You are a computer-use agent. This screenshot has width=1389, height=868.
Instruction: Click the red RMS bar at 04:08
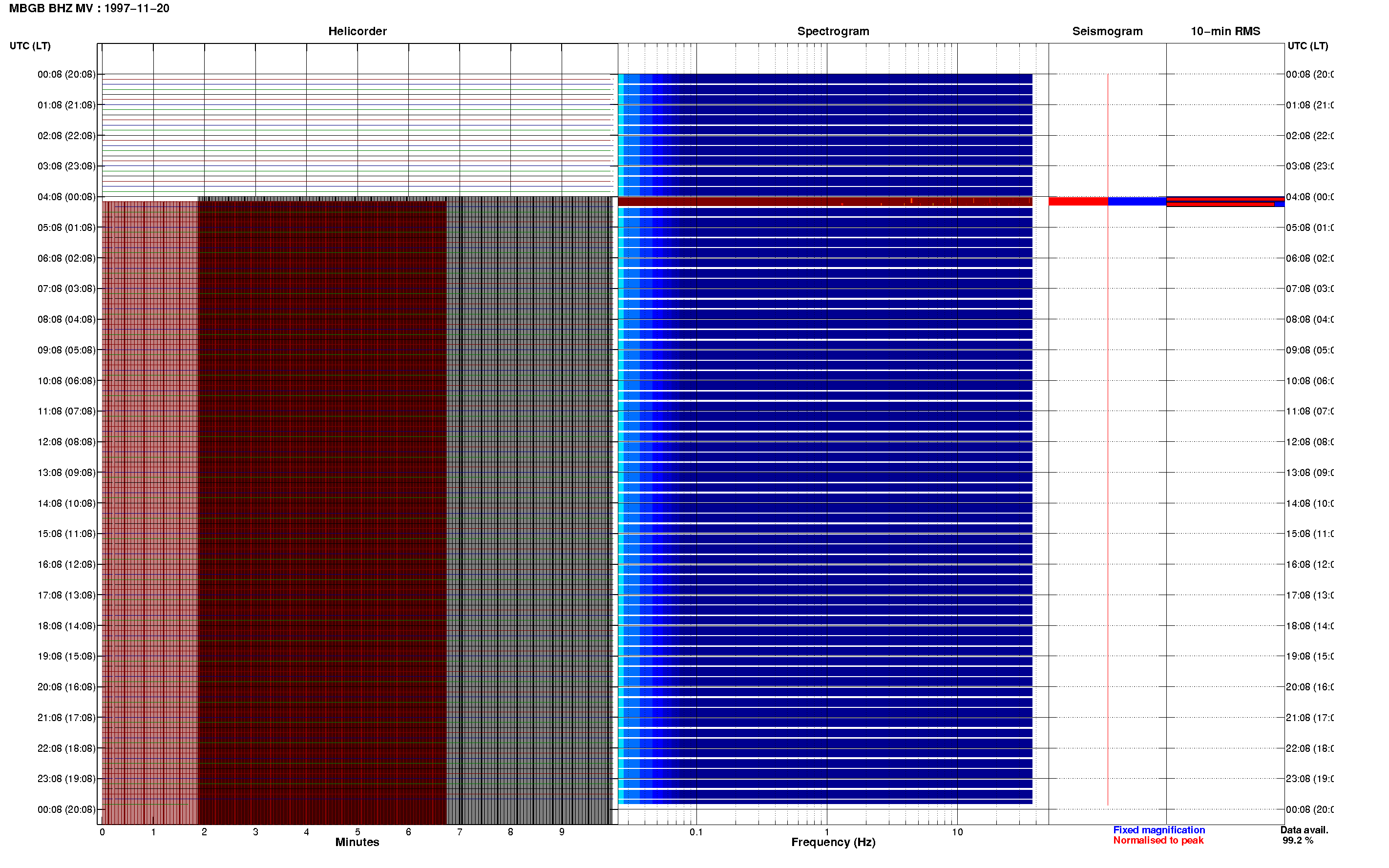tap(1225, 199)
